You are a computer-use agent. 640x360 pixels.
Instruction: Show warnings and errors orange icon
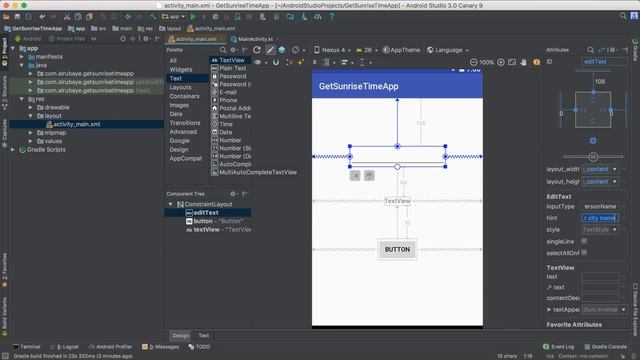(x=536, y=62)
